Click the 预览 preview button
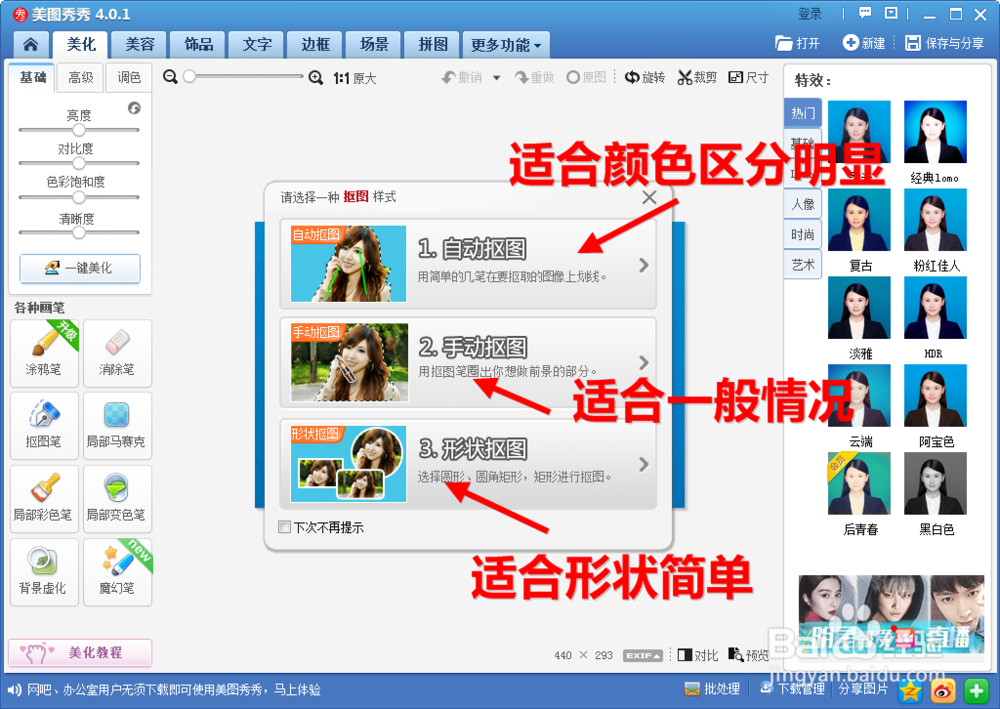 749,655
